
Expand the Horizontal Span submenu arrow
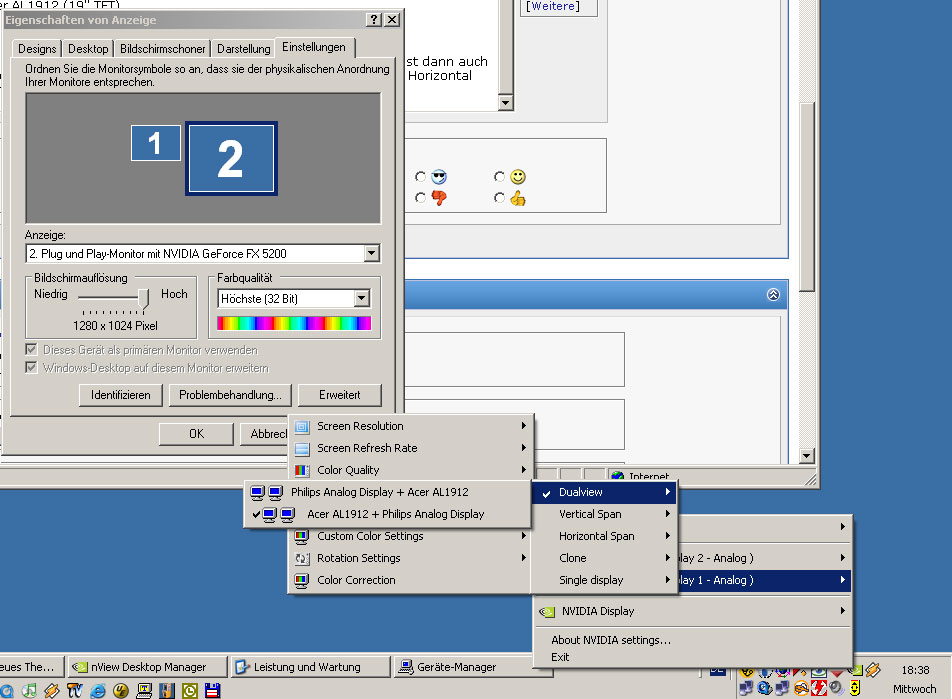(x=667, y=536)
